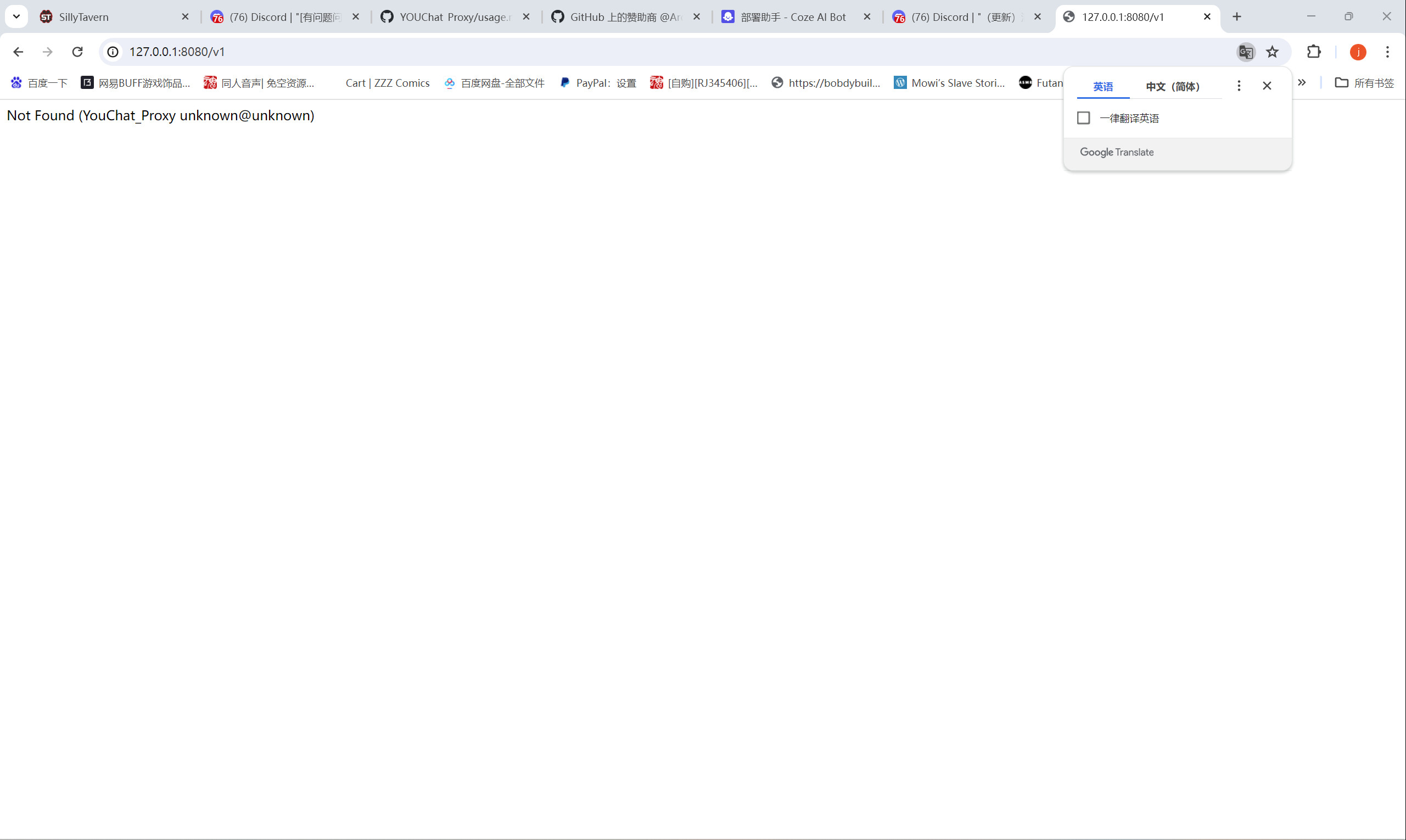The image size is (1406, 840).
Task: Click the extensions puzzle icon
Action: (x=1314, y=52)
